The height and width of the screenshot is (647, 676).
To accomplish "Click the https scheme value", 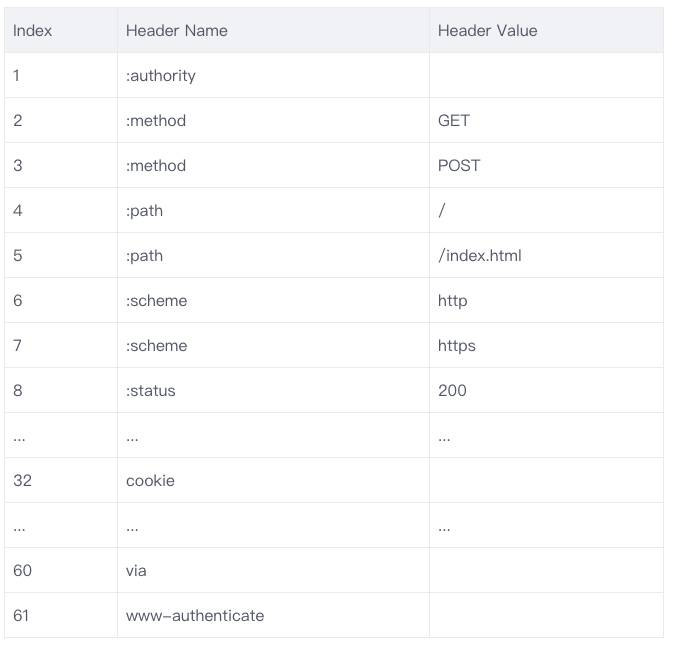I will (x=457, y=346).
